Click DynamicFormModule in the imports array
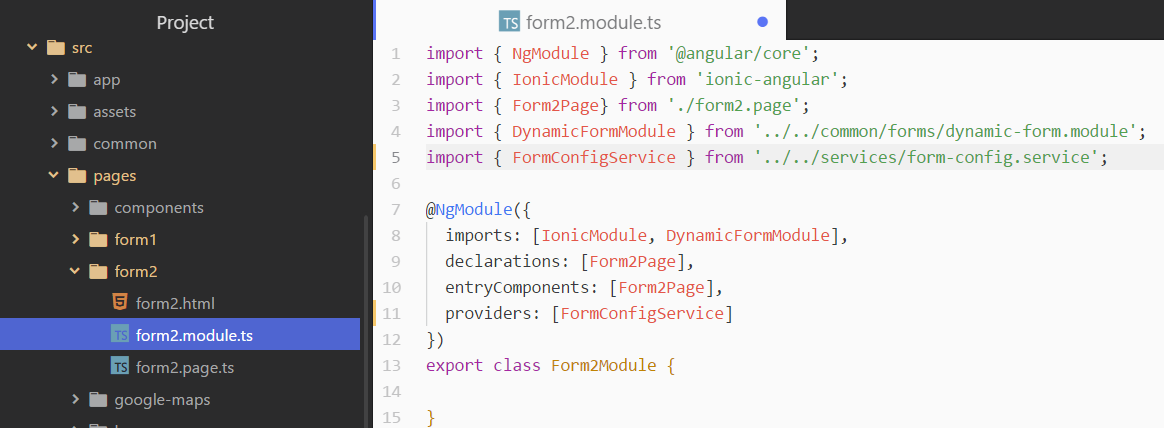This screenshot has height=428, width=1164. (x=748, y=236)
